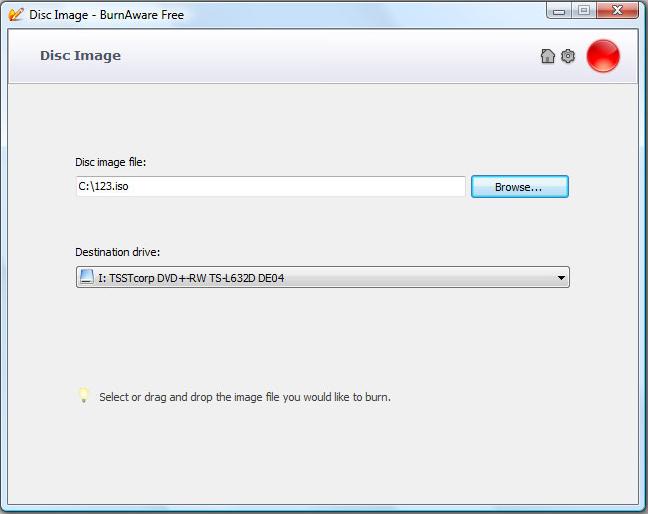
Task: Click the 'Disc Image - BurnAware Free' title bar
Action: click(x=106, y=15)
